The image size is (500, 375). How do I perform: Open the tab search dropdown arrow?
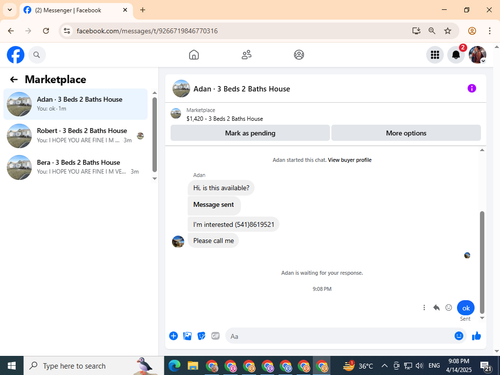click(x=10, y=10)
